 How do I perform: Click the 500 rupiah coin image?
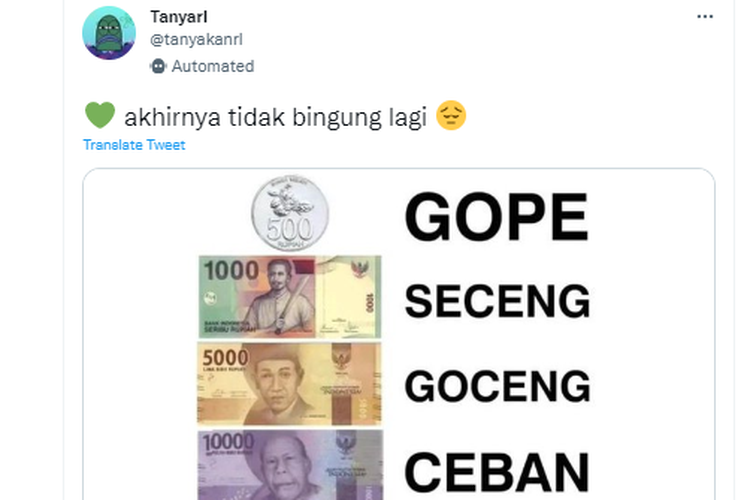coord(290,212)
